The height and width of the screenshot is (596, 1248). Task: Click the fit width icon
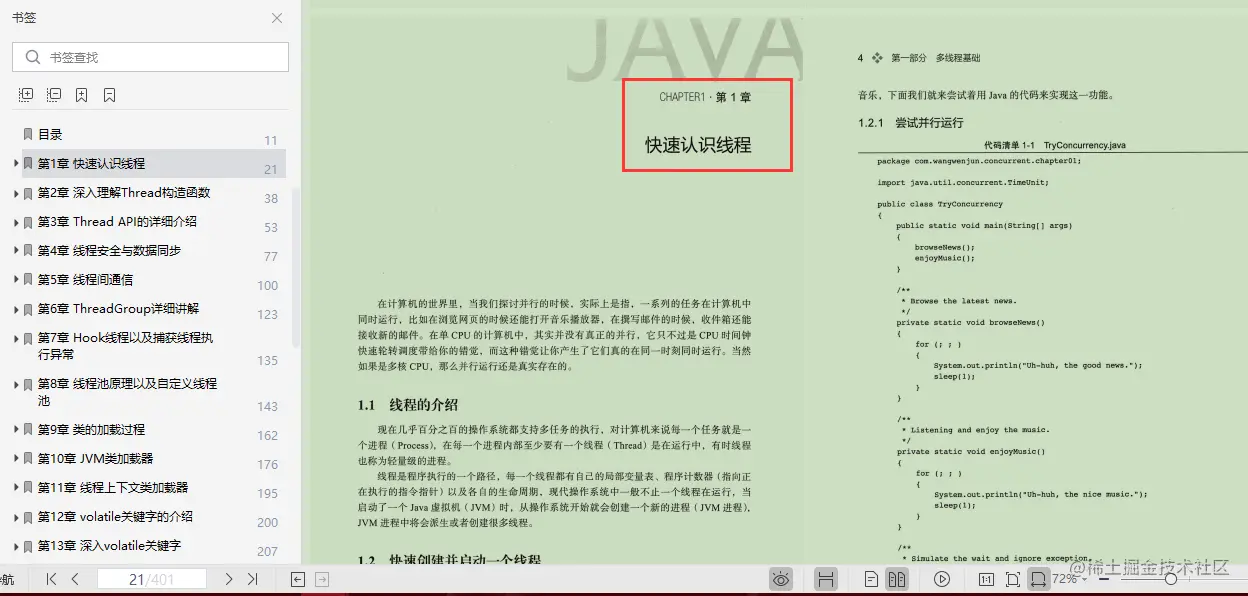pos(1040,578)
